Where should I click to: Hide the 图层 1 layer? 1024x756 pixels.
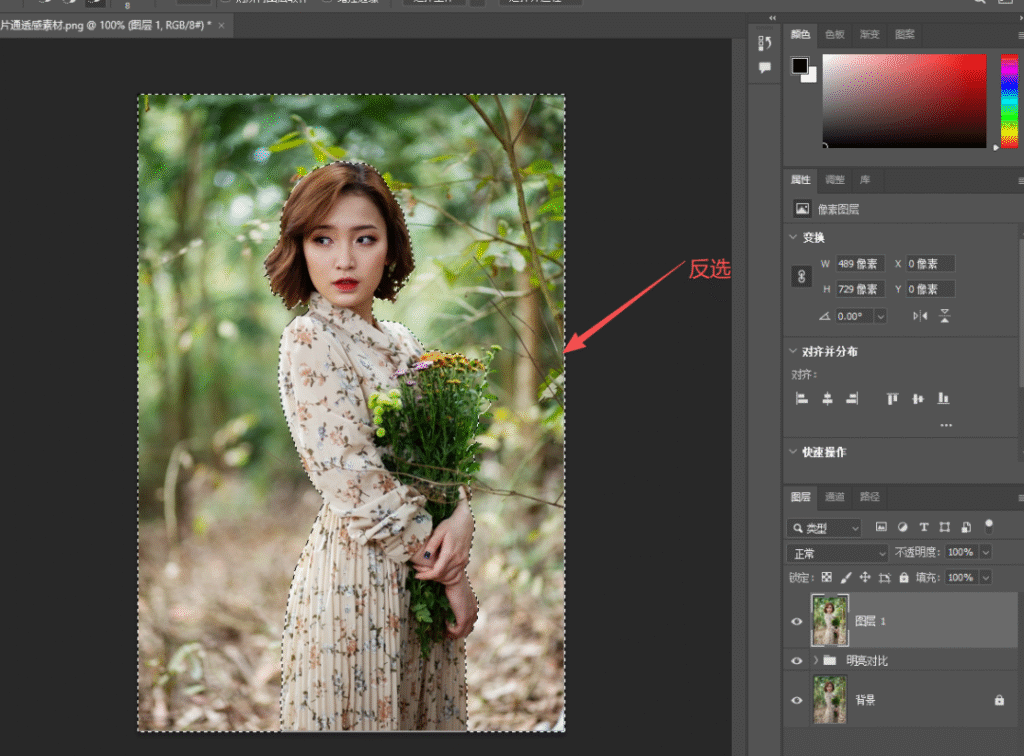click(x=797, y=622)
